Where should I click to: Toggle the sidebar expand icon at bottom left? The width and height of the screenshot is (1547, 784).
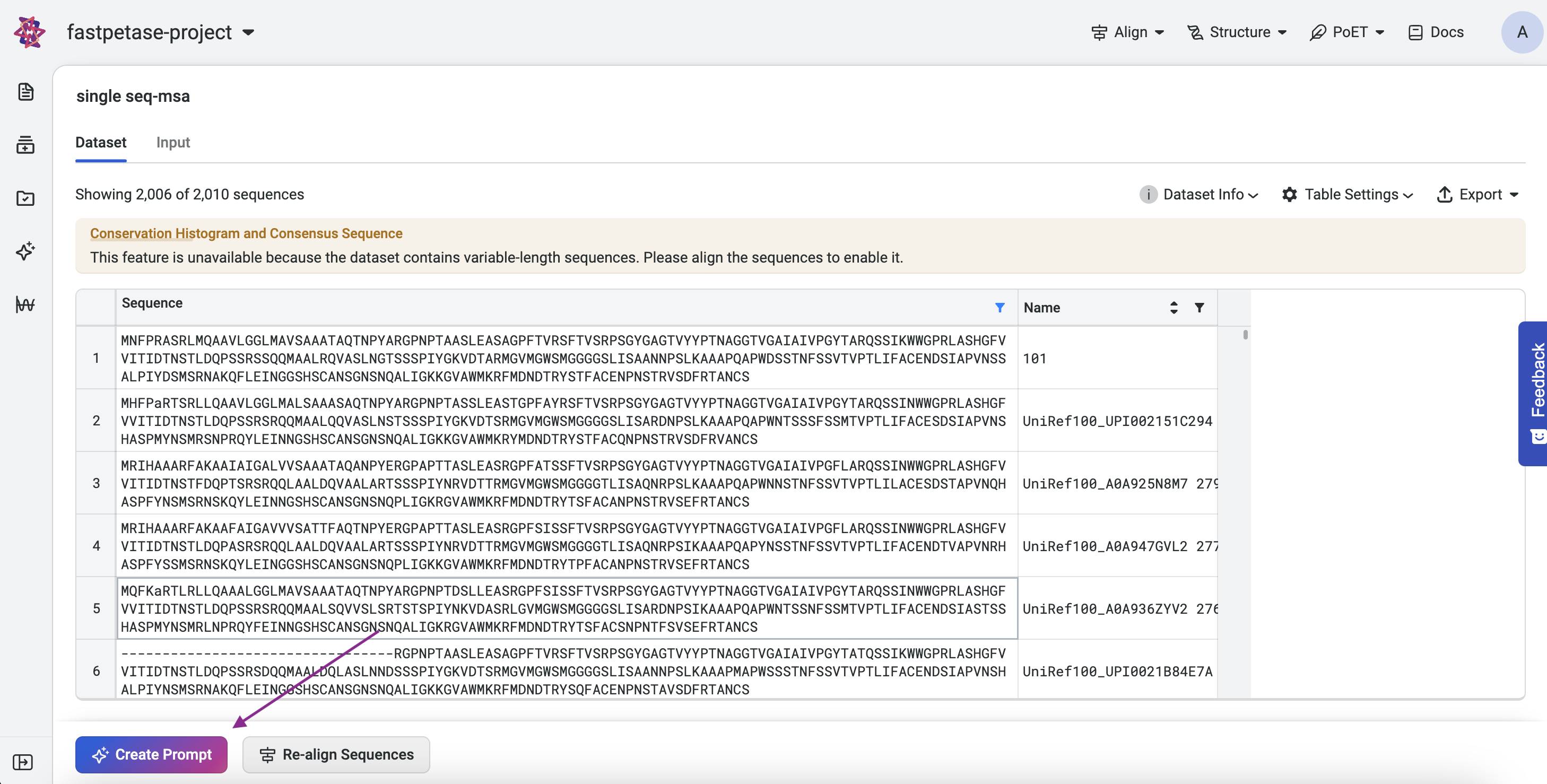coord(23,762)
